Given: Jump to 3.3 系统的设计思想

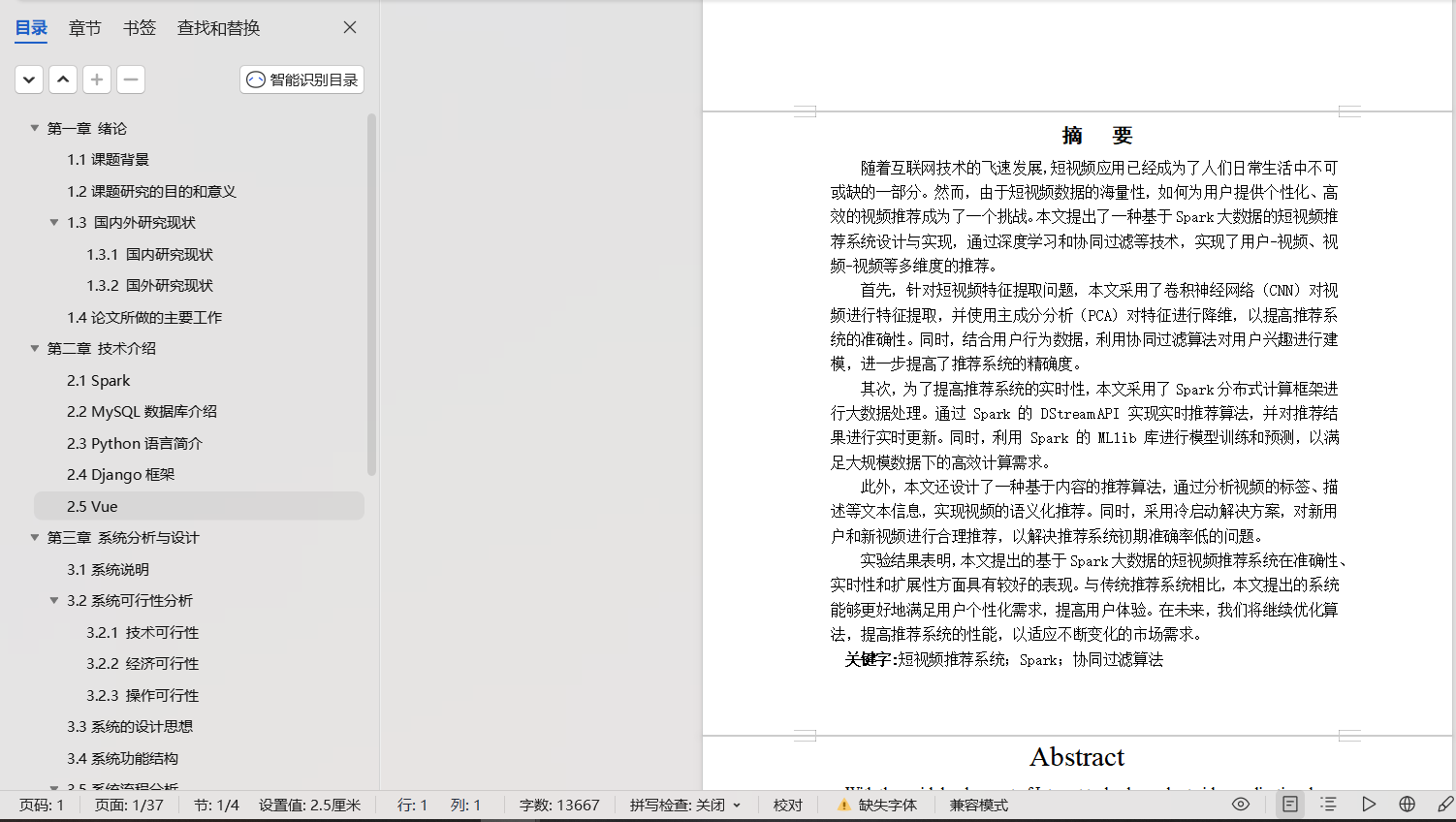Looking at the screenshot, I should tap(130, 726).
